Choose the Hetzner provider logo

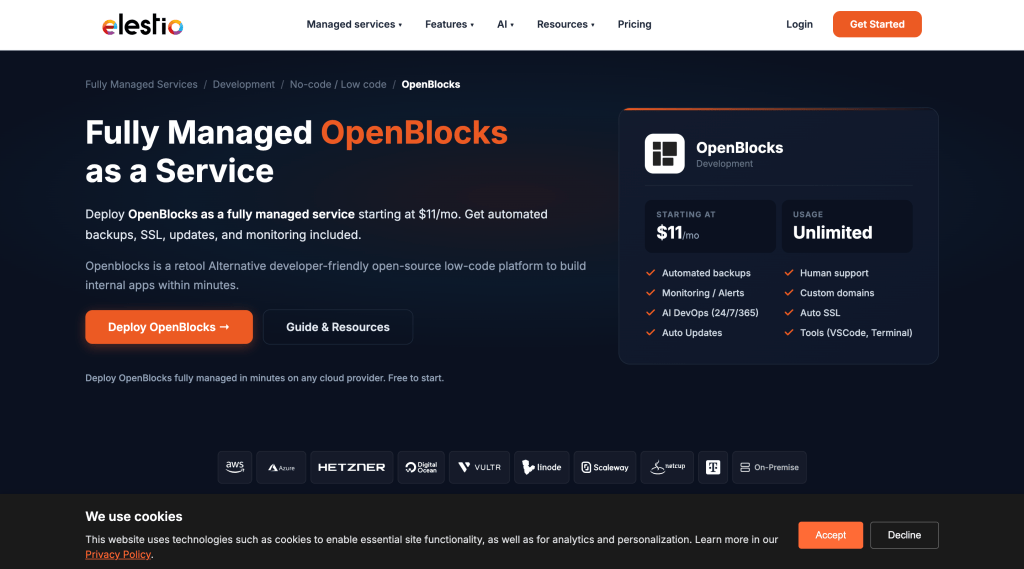(351, 467)
